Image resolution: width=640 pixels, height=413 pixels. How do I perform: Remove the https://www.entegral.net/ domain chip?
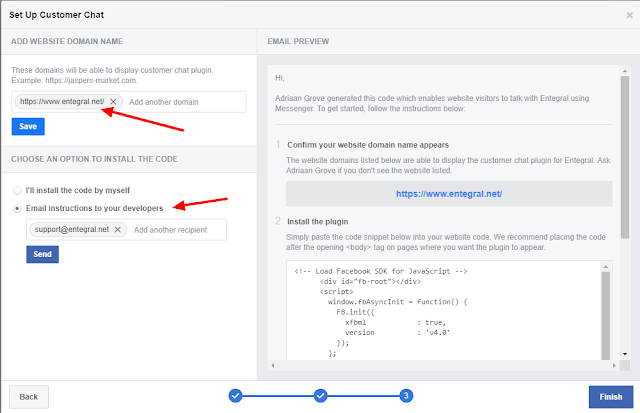click(x=113, y=102)
